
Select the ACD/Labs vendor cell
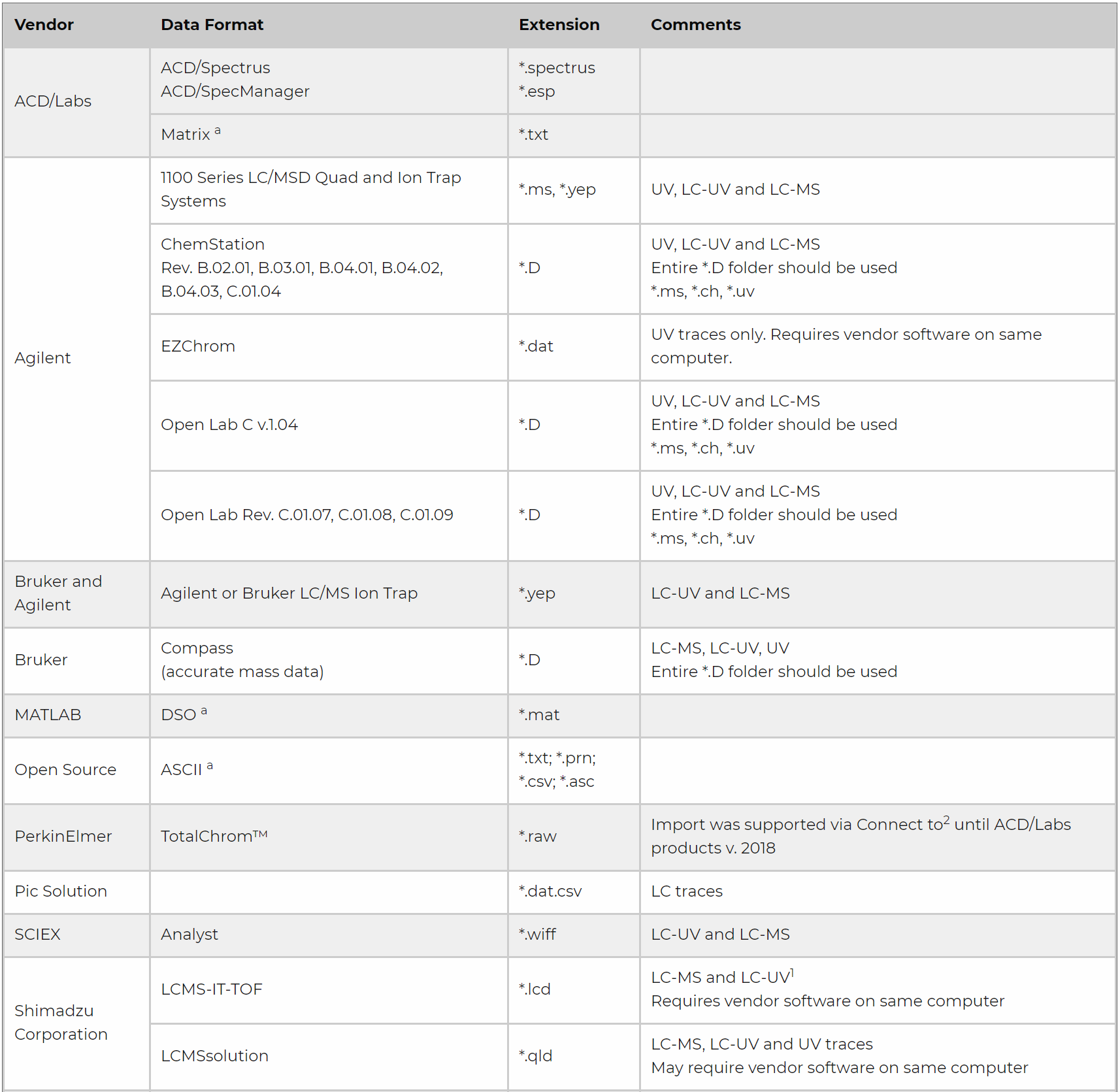53,101
